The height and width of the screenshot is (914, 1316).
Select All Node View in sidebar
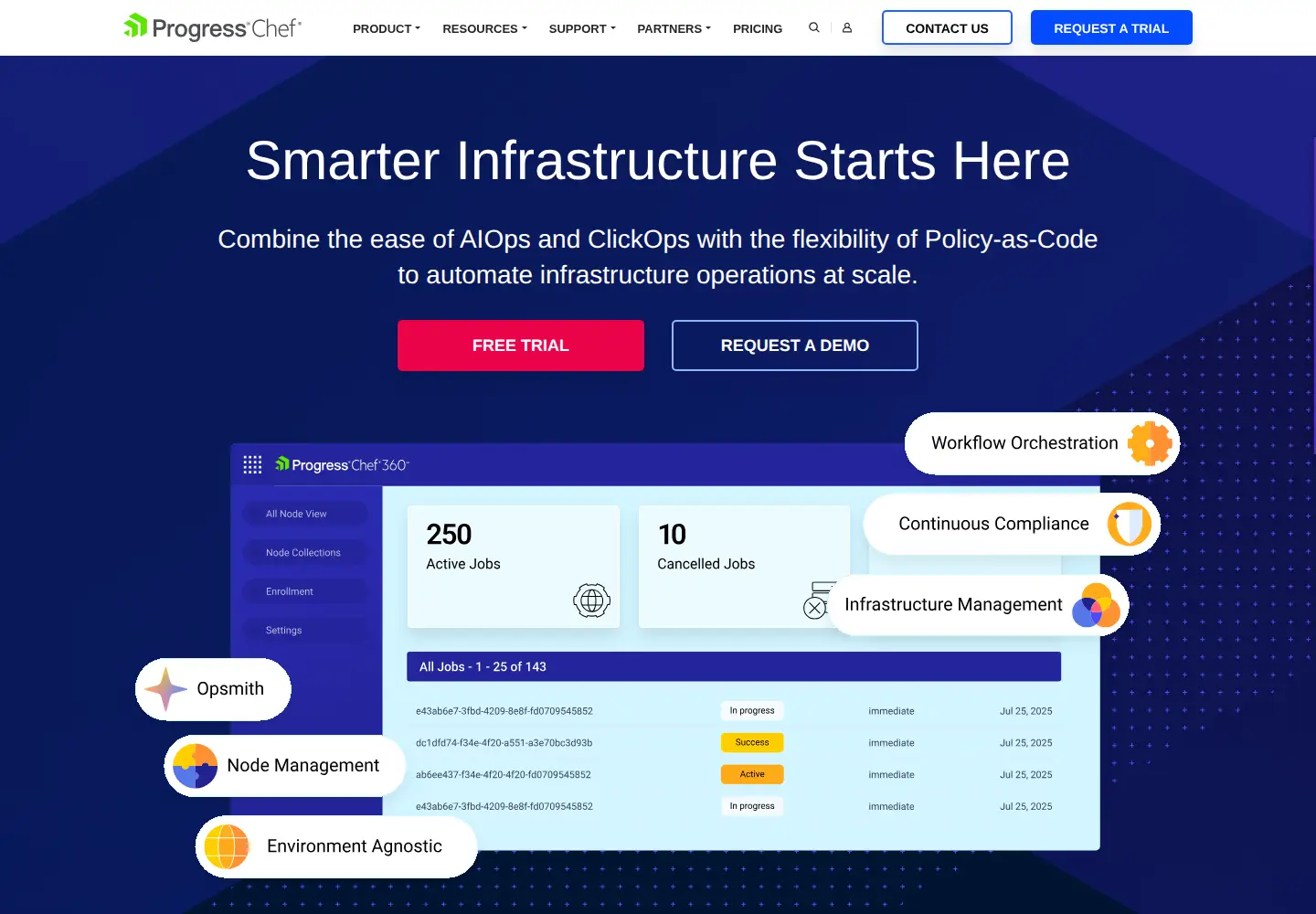pyautogui.click(x=305, y=514)
